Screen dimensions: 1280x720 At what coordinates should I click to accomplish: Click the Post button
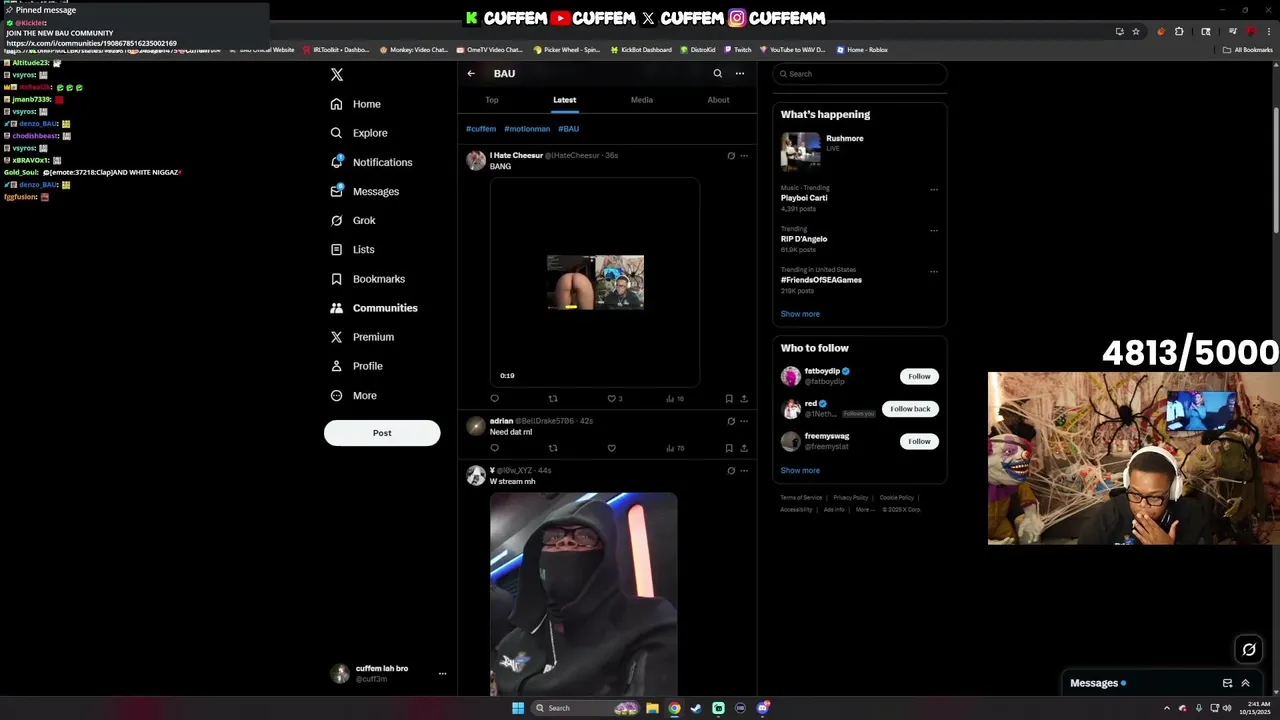pyautogui.click(x=382, y=433)
